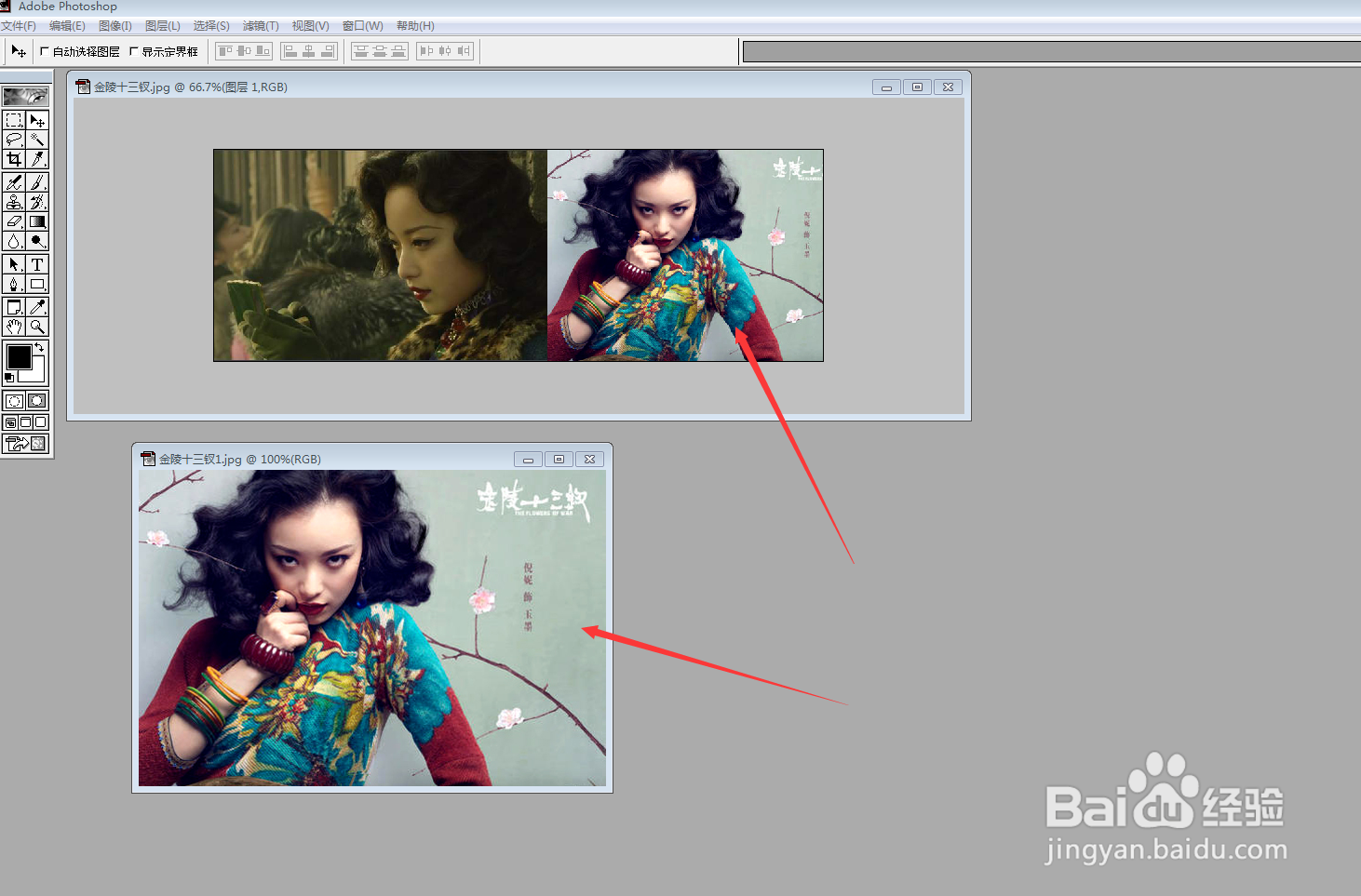Select the Airbrush tool
Image resolution: width=1361 pixels, height=896 pixels.
[14, 182]
